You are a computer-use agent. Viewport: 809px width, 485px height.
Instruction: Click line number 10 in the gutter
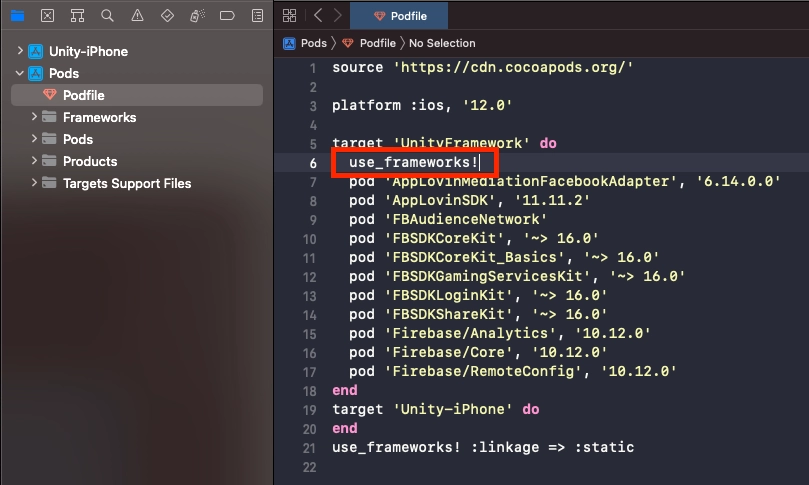[310, 239]
